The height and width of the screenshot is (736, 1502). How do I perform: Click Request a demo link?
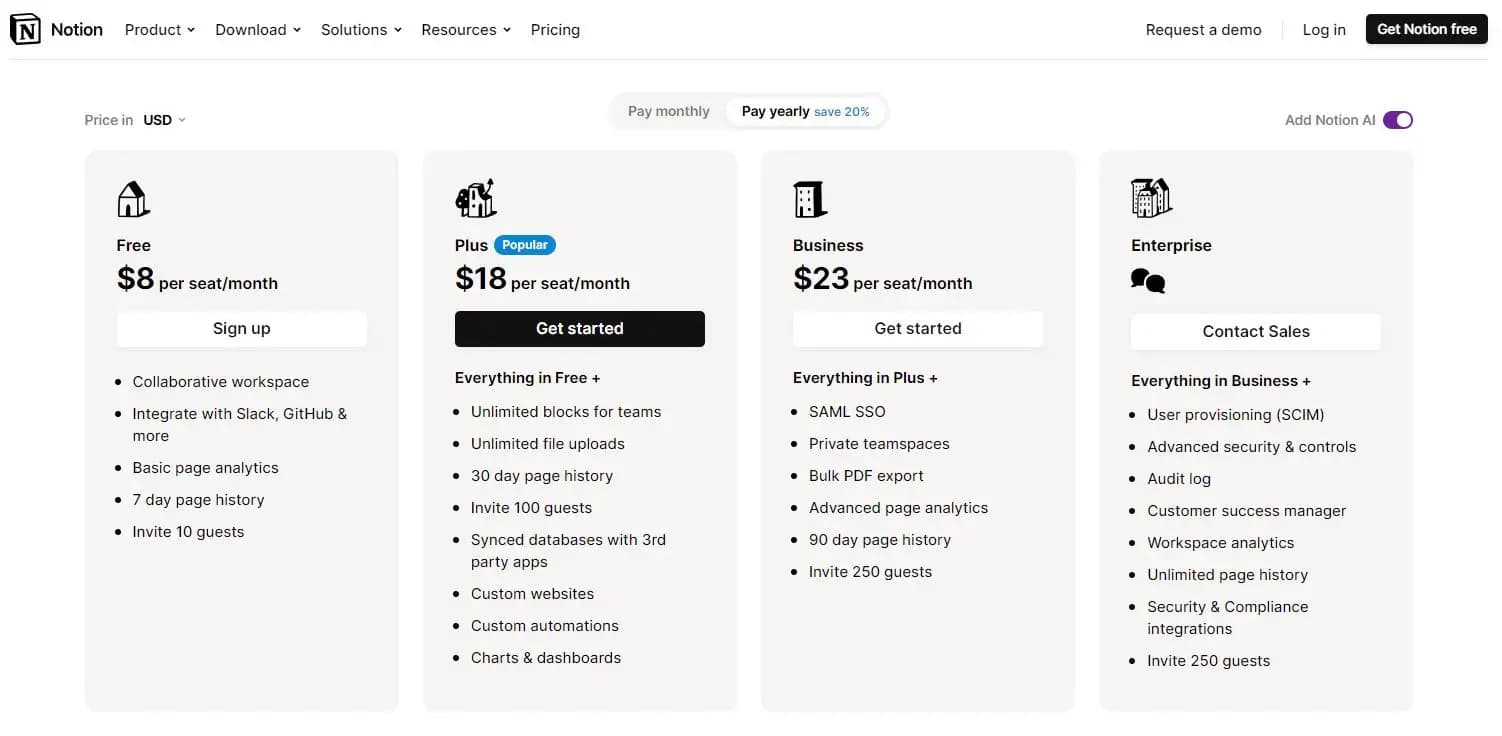[1204, 30]
